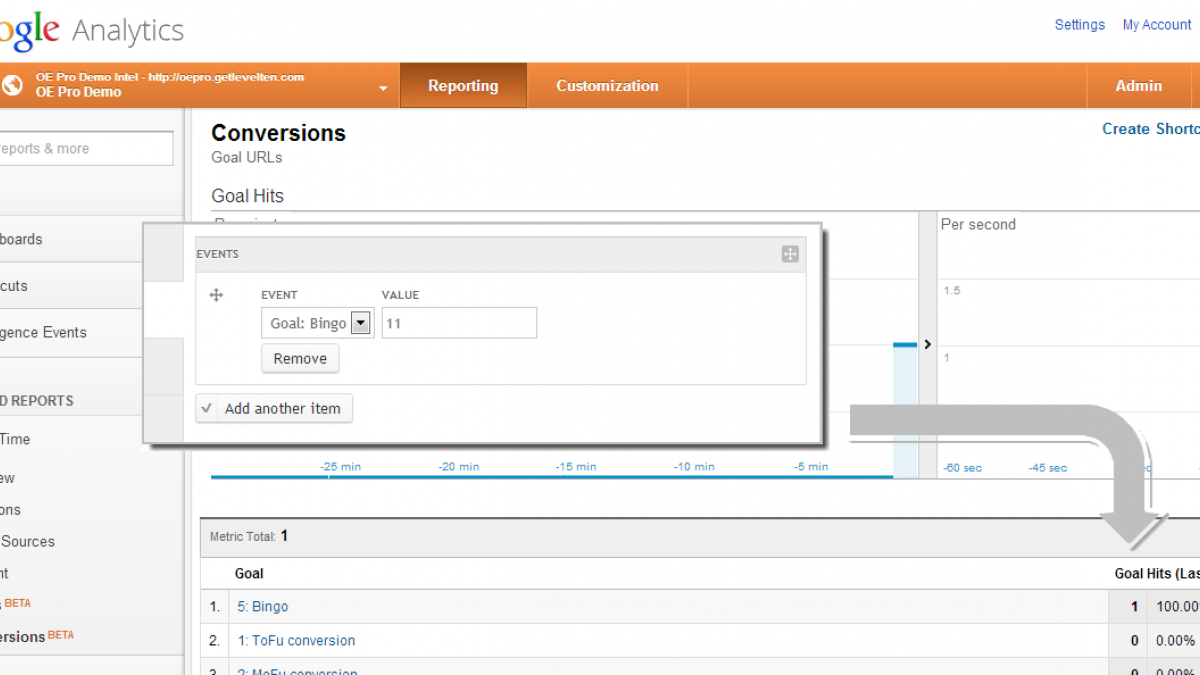
Task: Click the Create Shortcut link
Action: (x=1150, y=129)
